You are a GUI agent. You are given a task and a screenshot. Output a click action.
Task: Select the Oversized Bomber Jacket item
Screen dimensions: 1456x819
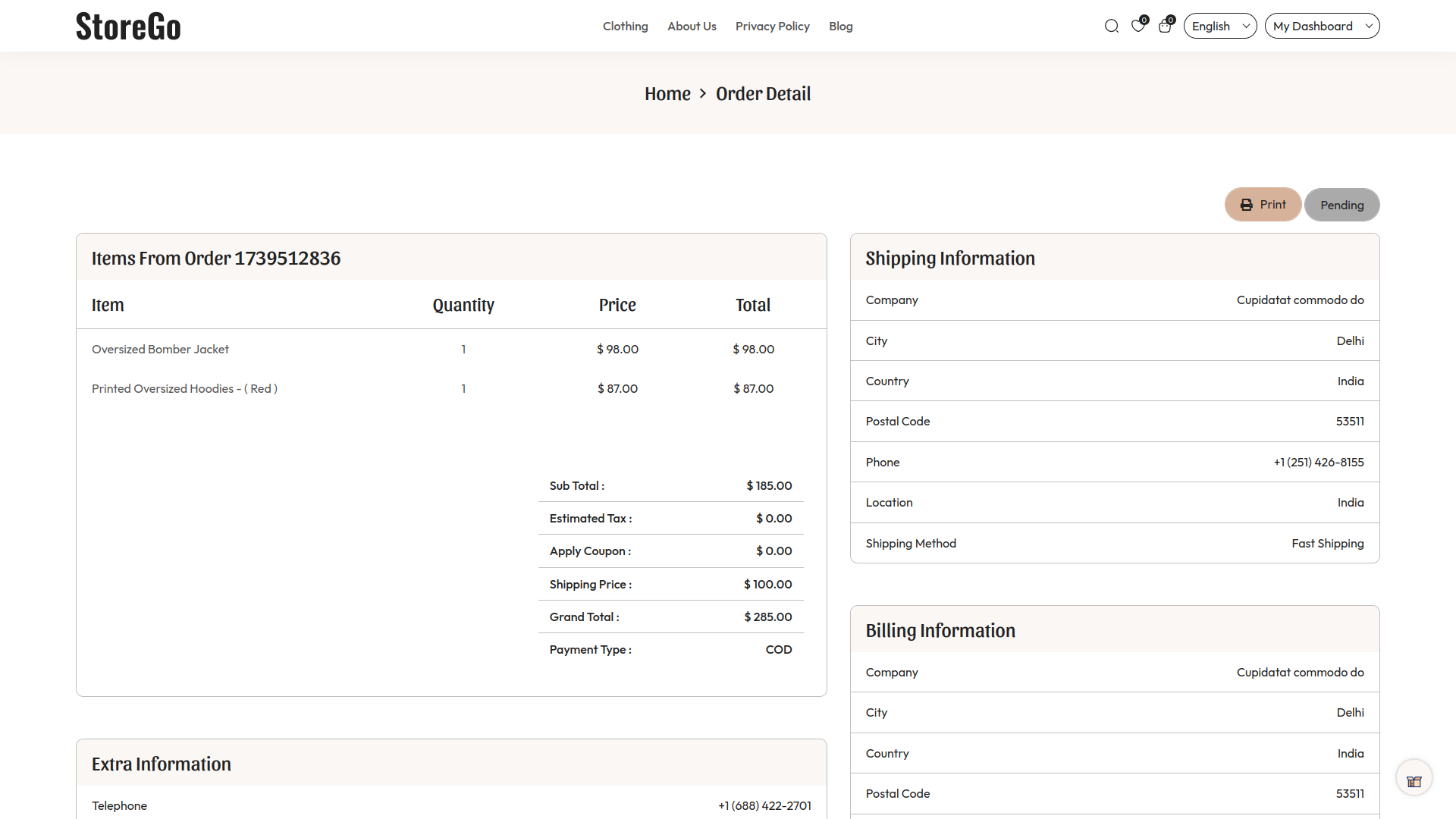pos(160,349)
